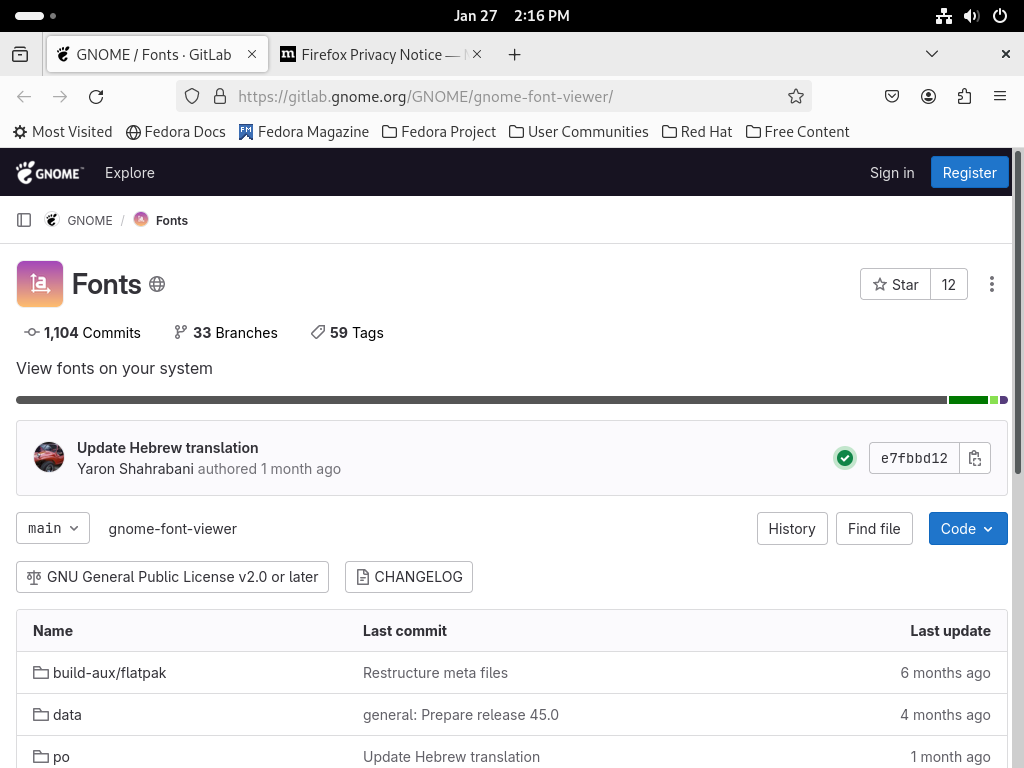Copy the commit SHA to clipboard
The height and width of the screenshot is (768, 1024).
(975, 458)
